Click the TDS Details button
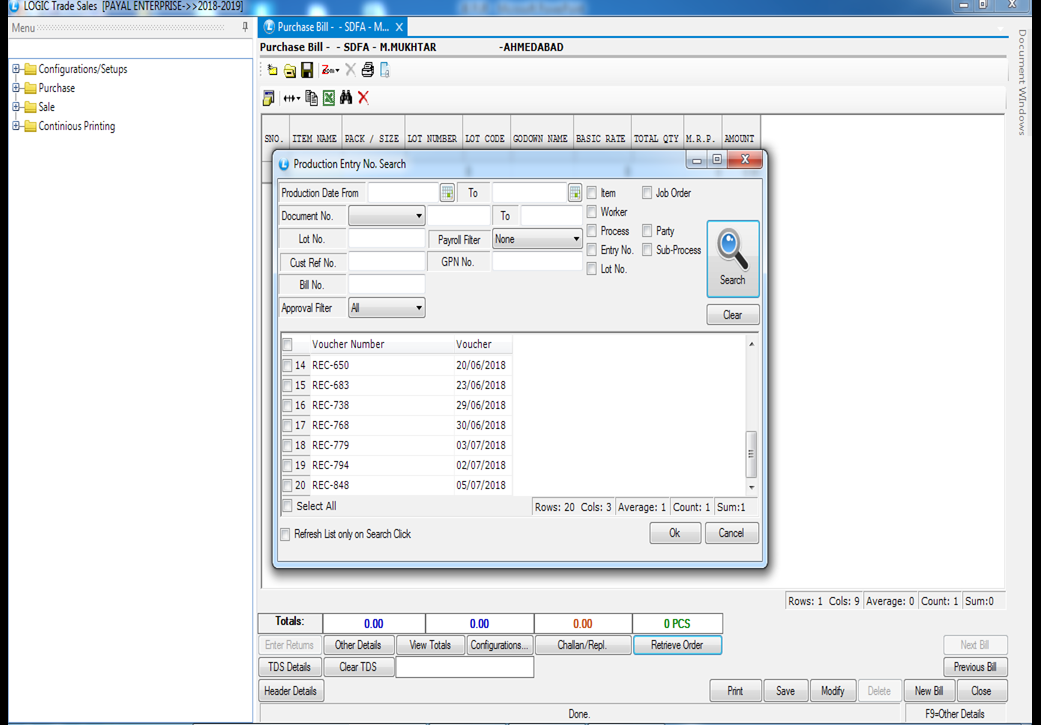The height and width of the screenshot is (725, 1041). (289, 667)
